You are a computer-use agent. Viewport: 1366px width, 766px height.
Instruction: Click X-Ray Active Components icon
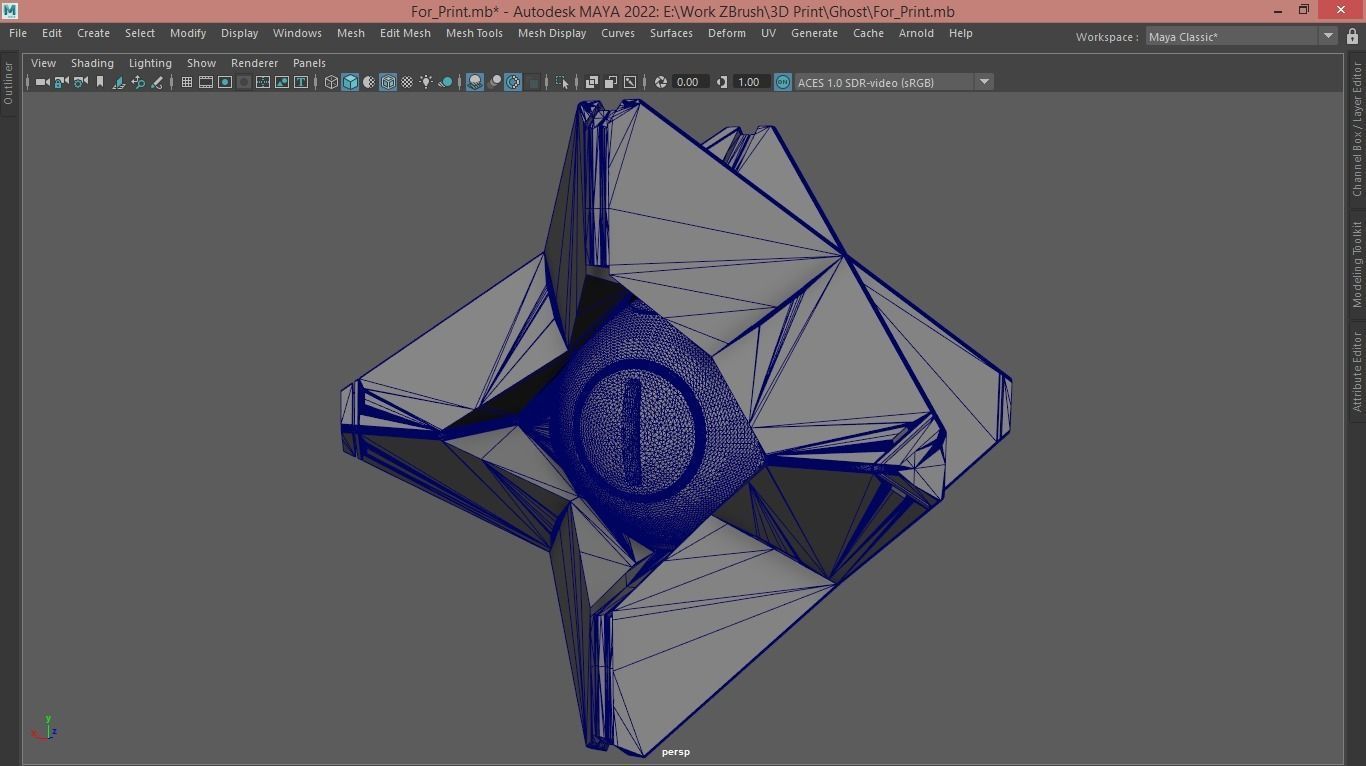pos(611,82)
